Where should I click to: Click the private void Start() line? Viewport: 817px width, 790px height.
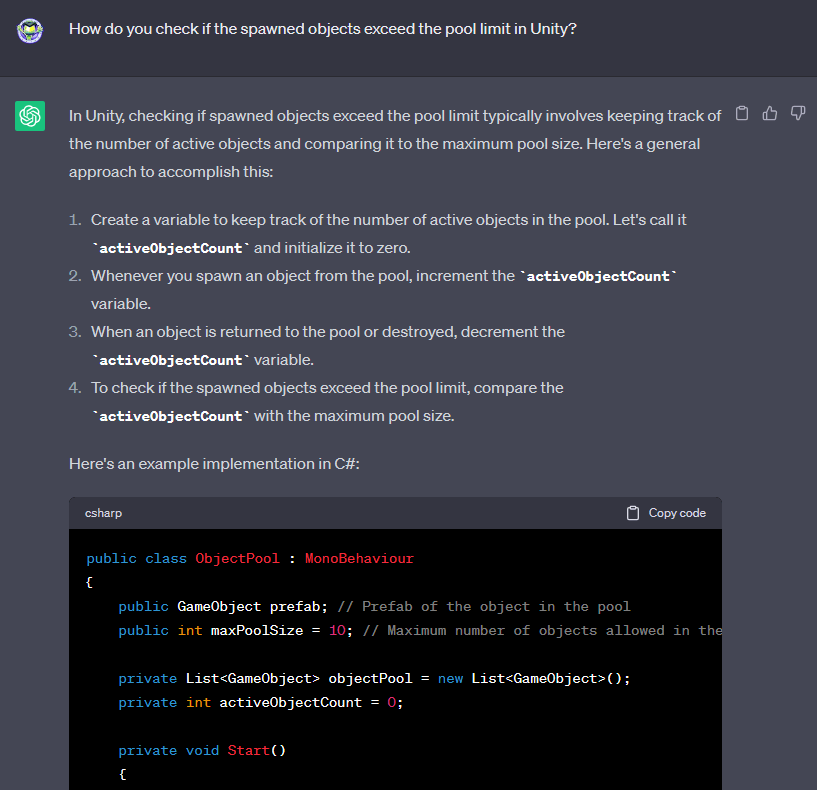point(202,751)
